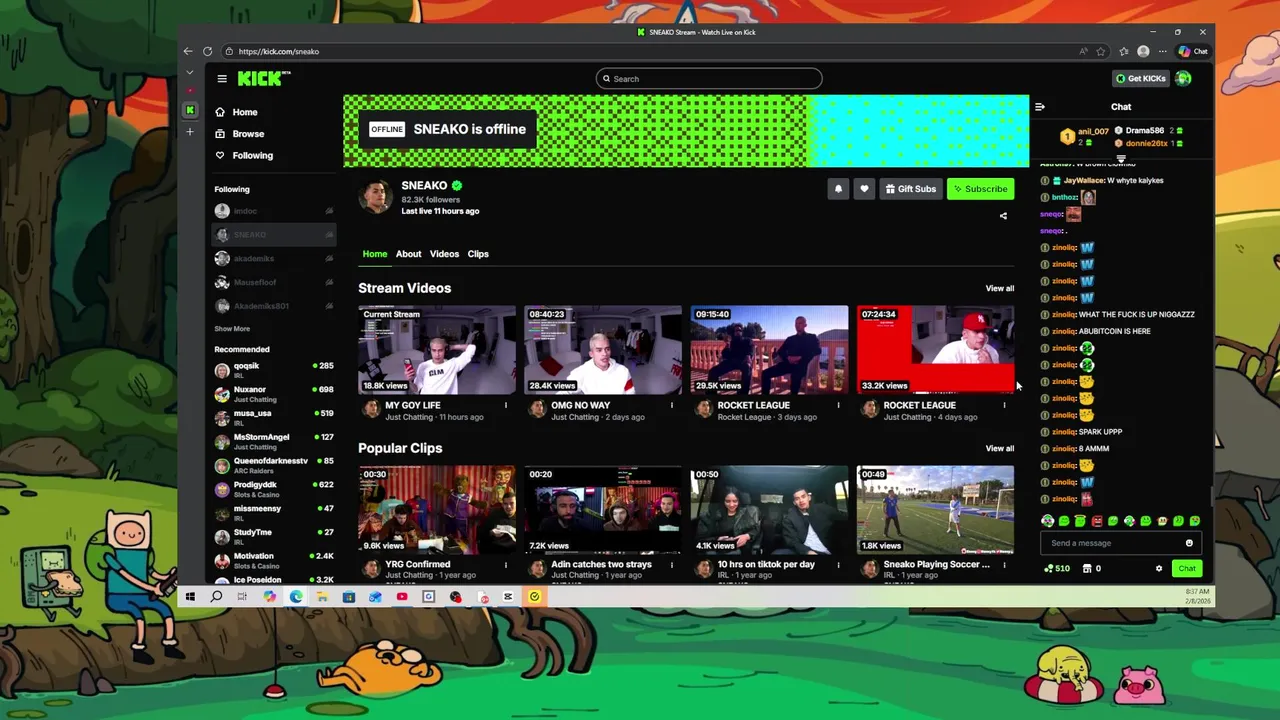
Task: Click SNEAKO's profile avatar
Action: [x=376, y=197]
